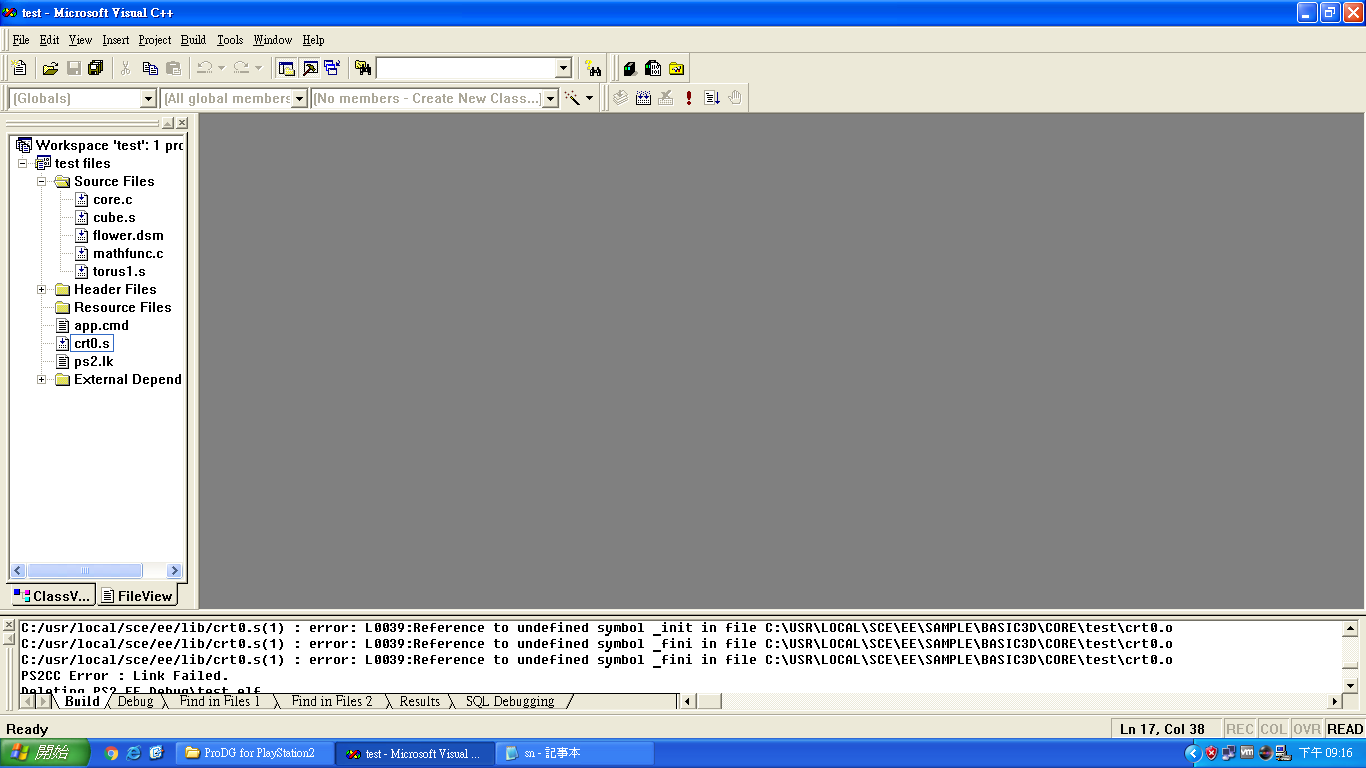Open the Undo history dropdown arrow
Viewport: 1366px width, 768px height.
point(221,68)
